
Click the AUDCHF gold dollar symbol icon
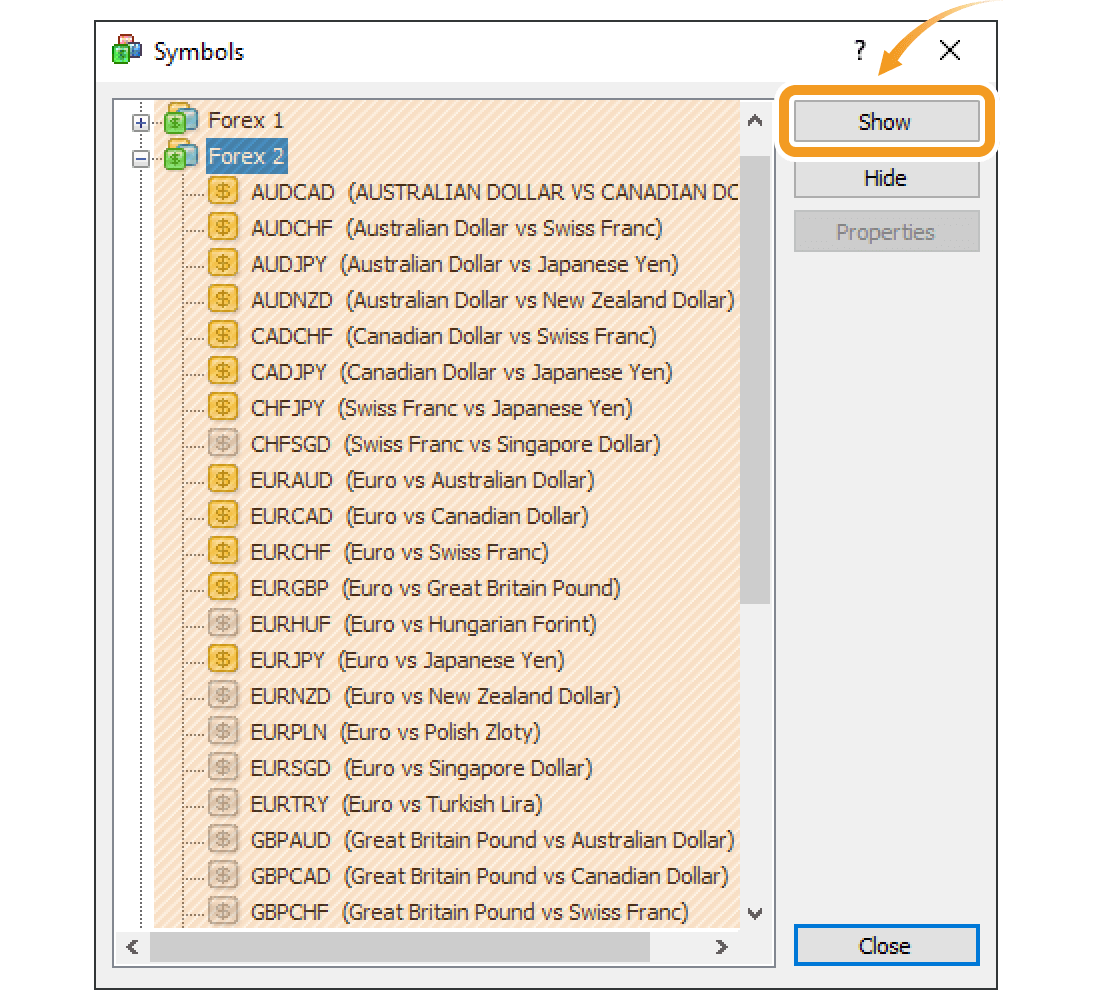[223, 227]
